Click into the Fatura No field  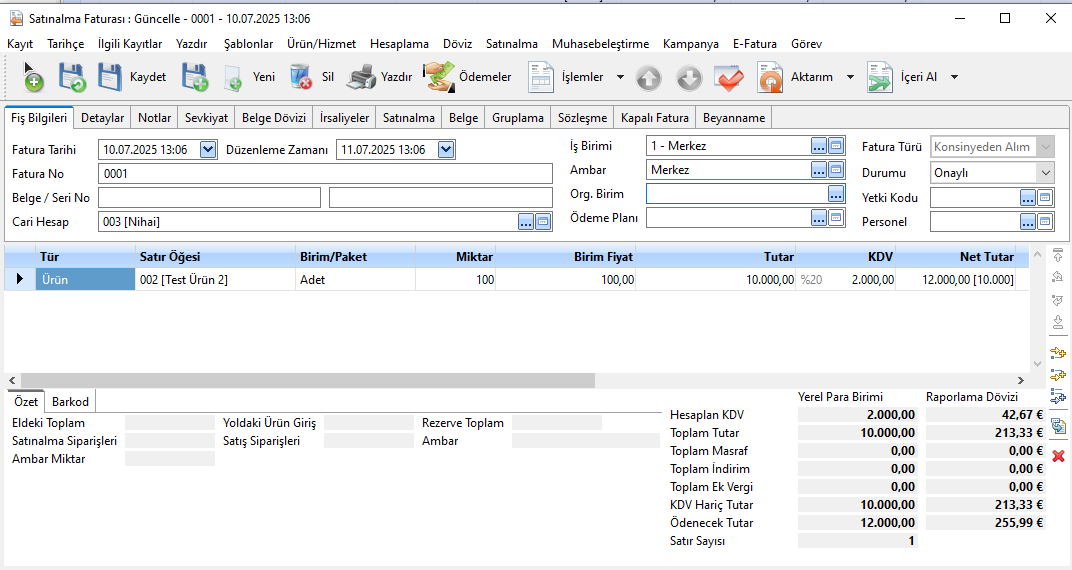coord(325,174)
